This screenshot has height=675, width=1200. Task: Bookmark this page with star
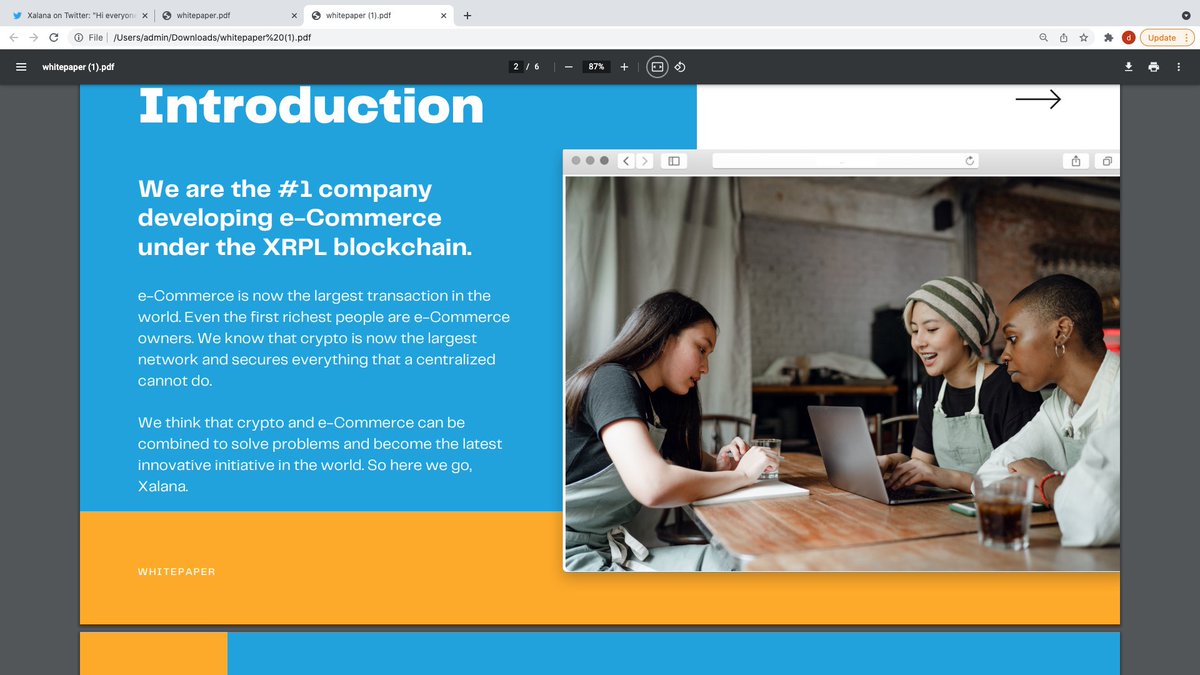click(1084, 37)
